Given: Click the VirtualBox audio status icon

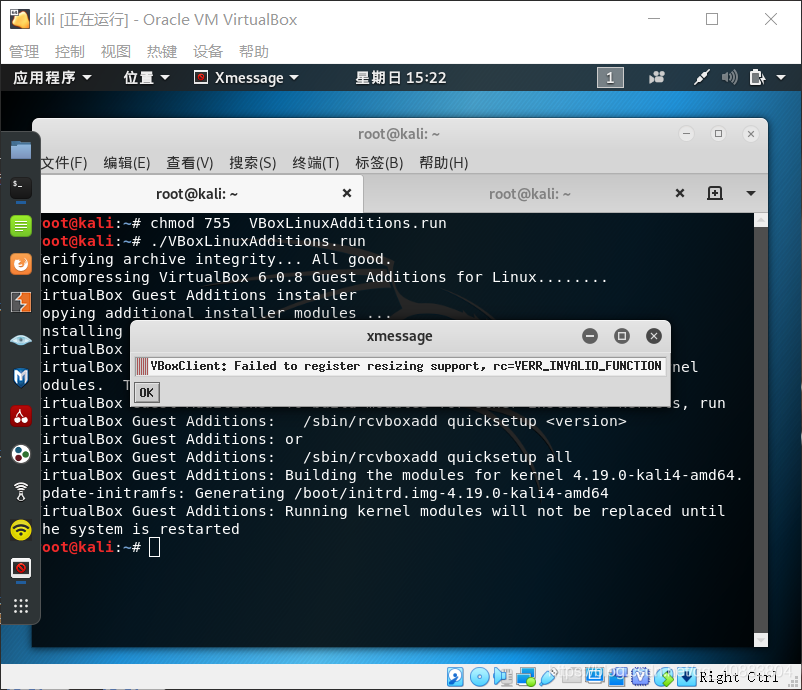Looking at the screenshot, I should [x=503, y=677].
